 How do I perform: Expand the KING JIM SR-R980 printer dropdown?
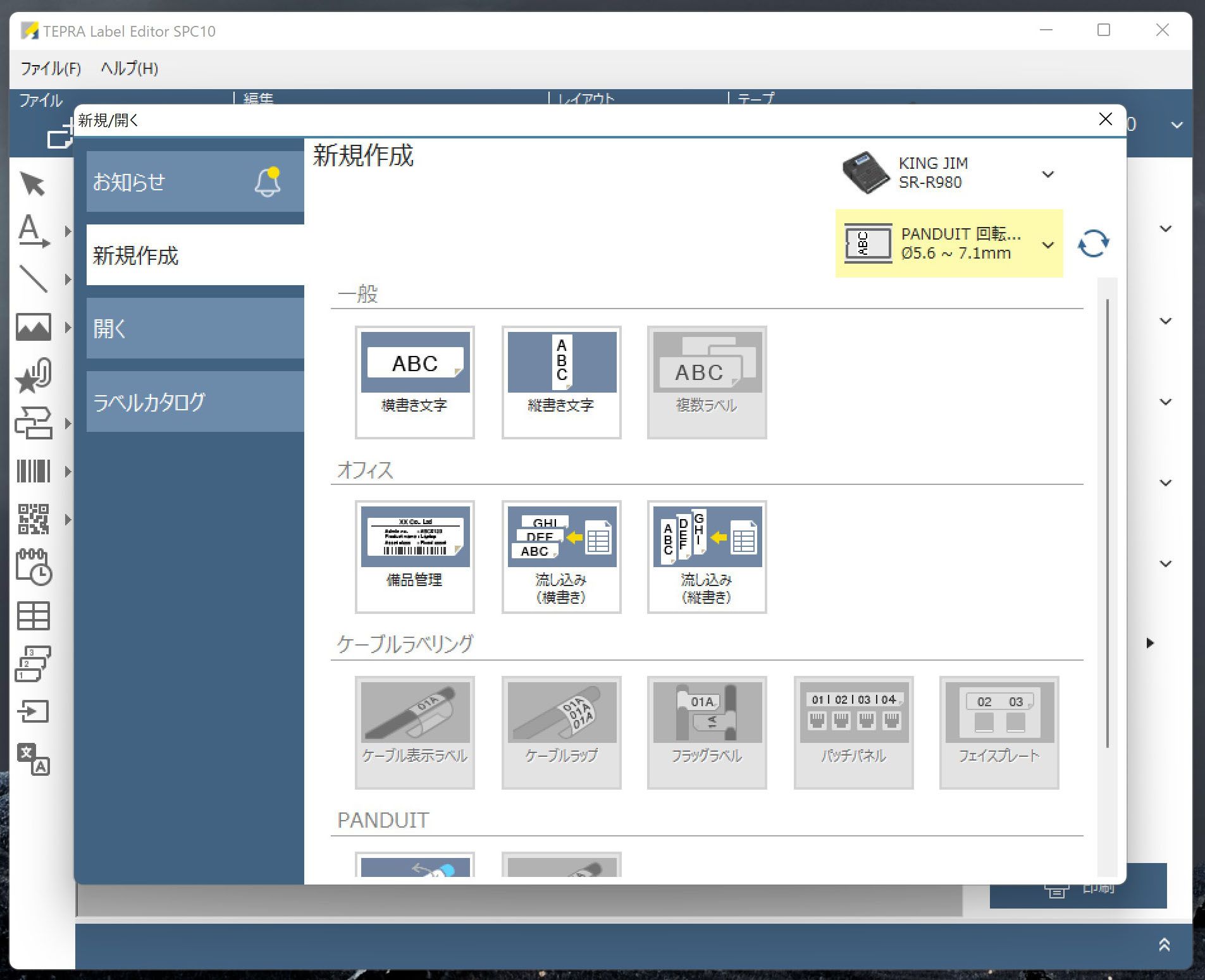click(1048, 175)
